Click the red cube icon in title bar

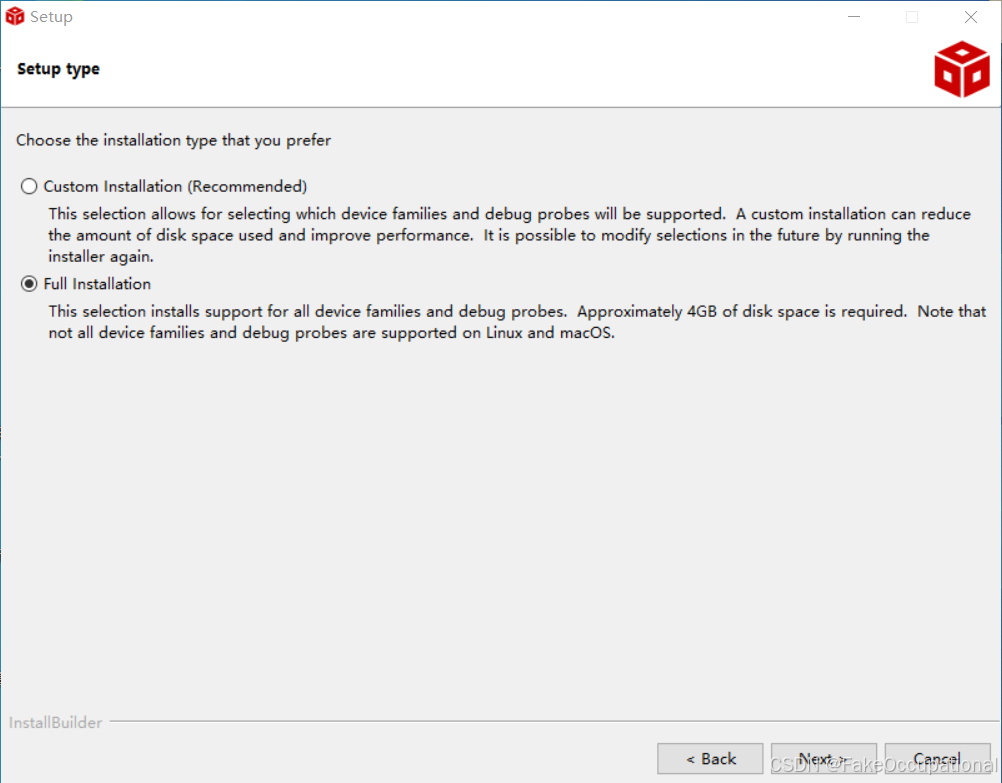click(15, 16)
